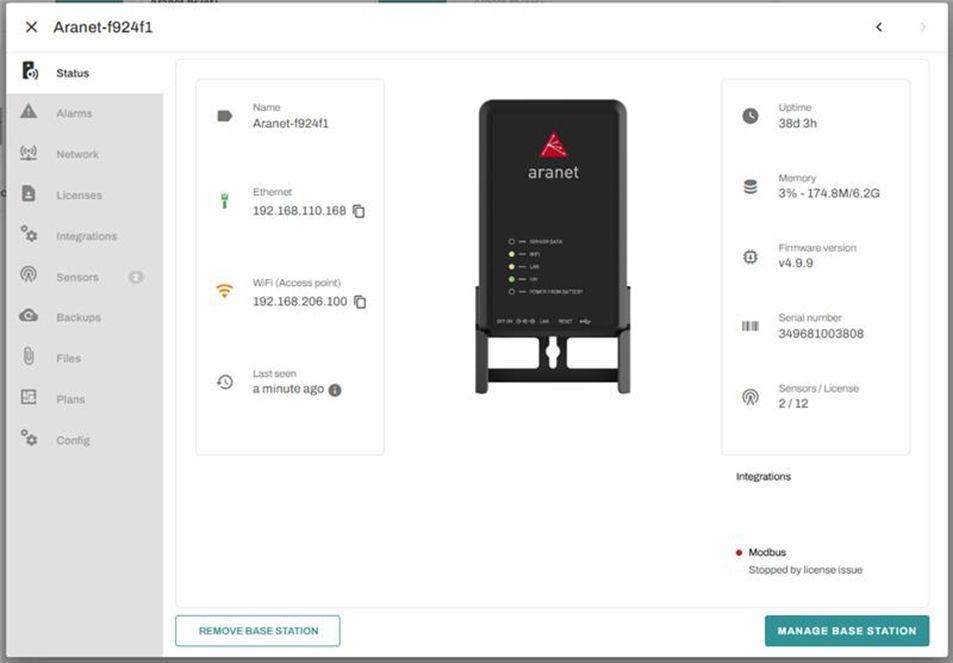This screenshot has height=663, width=953.
Task: Click the Manage Base Station button
Action: (846, 631)
